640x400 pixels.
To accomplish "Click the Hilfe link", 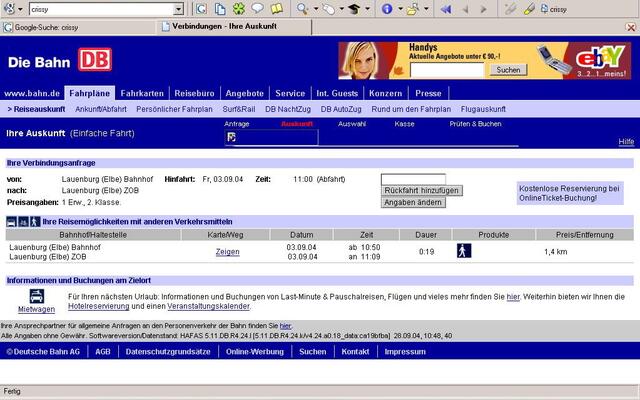I will click(x=626, y=142).
